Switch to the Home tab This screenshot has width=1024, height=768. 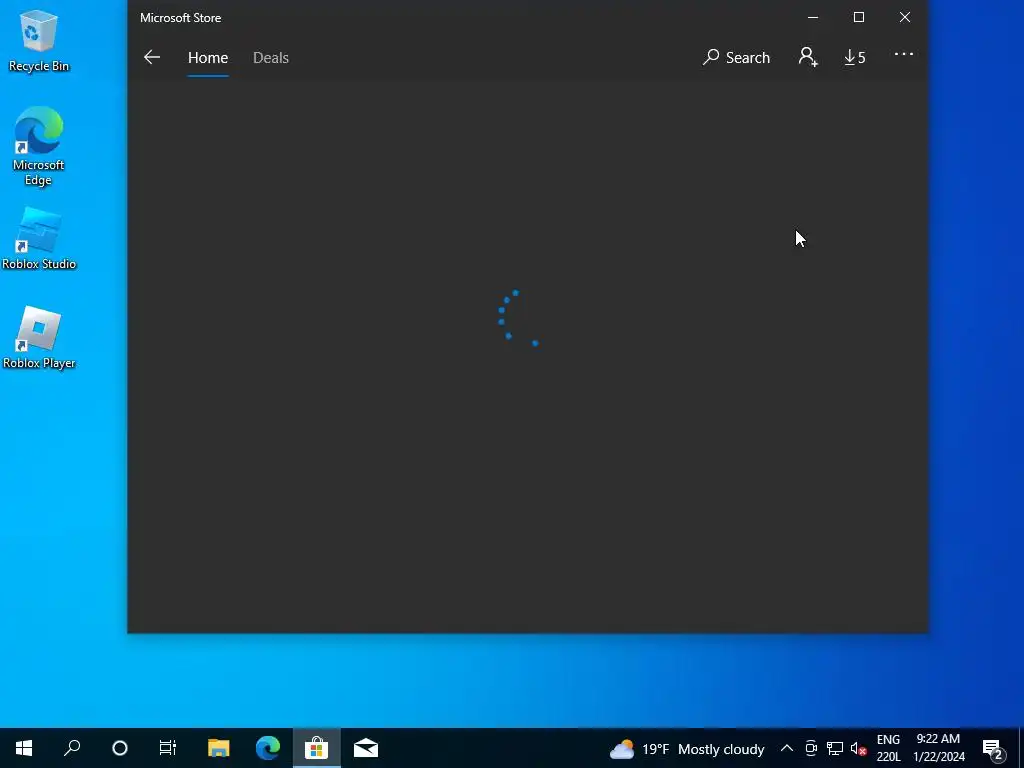pyautogui.click(x=208, y=57)
